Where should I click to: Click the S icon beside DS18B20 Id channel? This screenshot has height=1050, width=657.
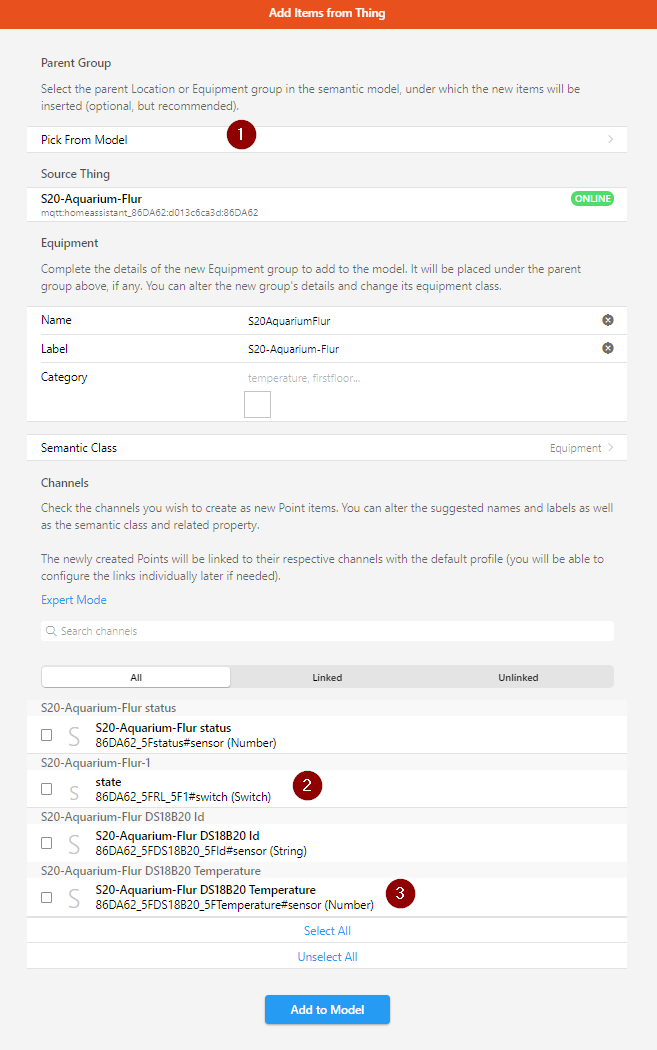point(73,844)
